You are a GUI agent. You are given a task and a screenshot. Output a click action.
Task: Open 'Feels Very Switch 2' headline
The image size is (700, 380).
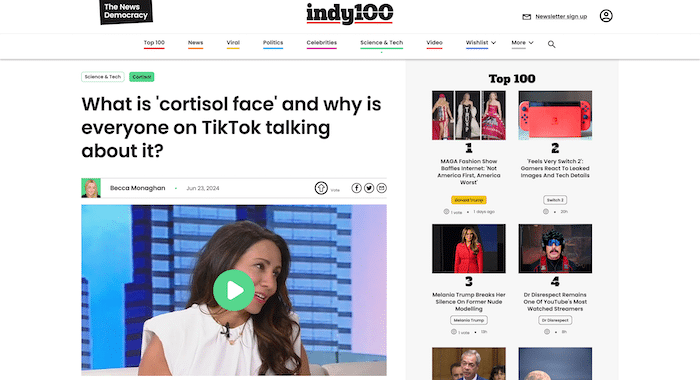point(555,168)
